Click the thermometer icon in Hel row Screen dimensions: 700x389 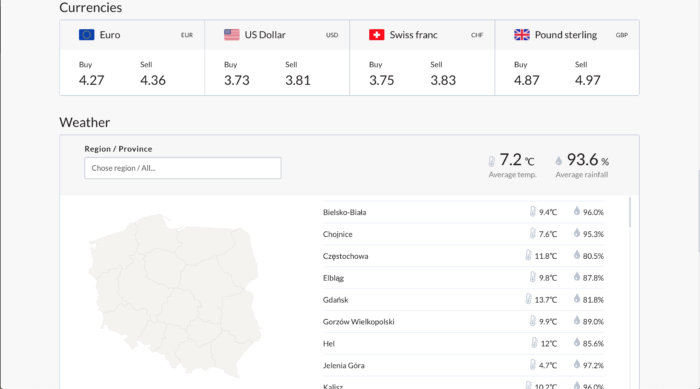534,343
